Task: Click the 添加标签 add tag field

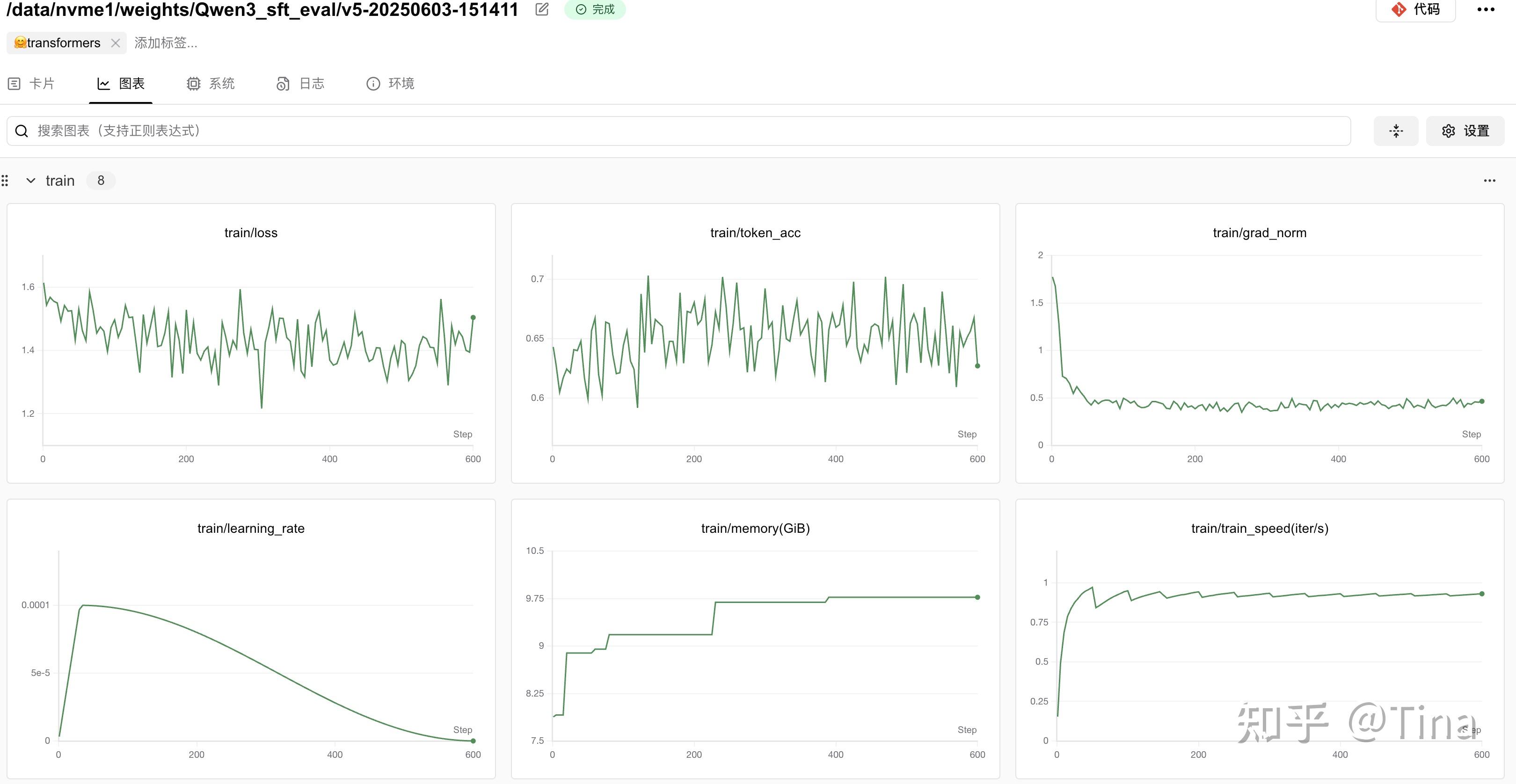Action: (166, 43)
